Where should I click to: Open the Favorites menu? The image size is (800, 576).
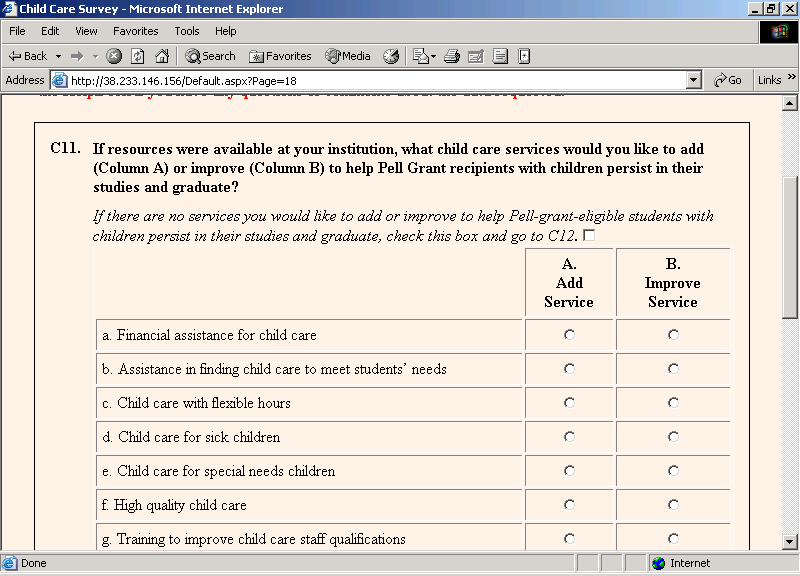pyautogui.click(x=136, y=31)
